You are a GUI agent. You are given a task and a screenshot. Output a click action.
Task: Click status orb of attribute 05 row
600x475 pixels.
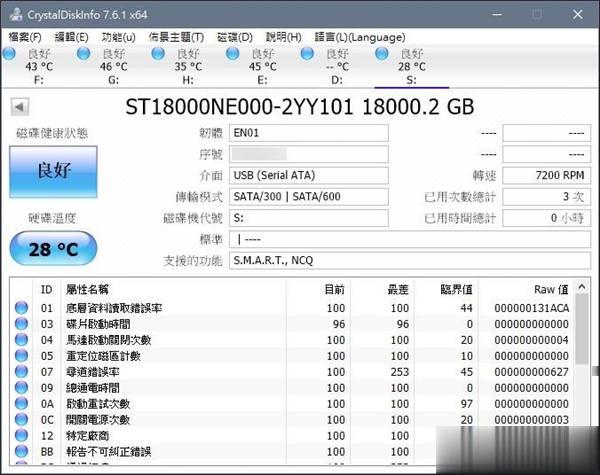point(21,356)
